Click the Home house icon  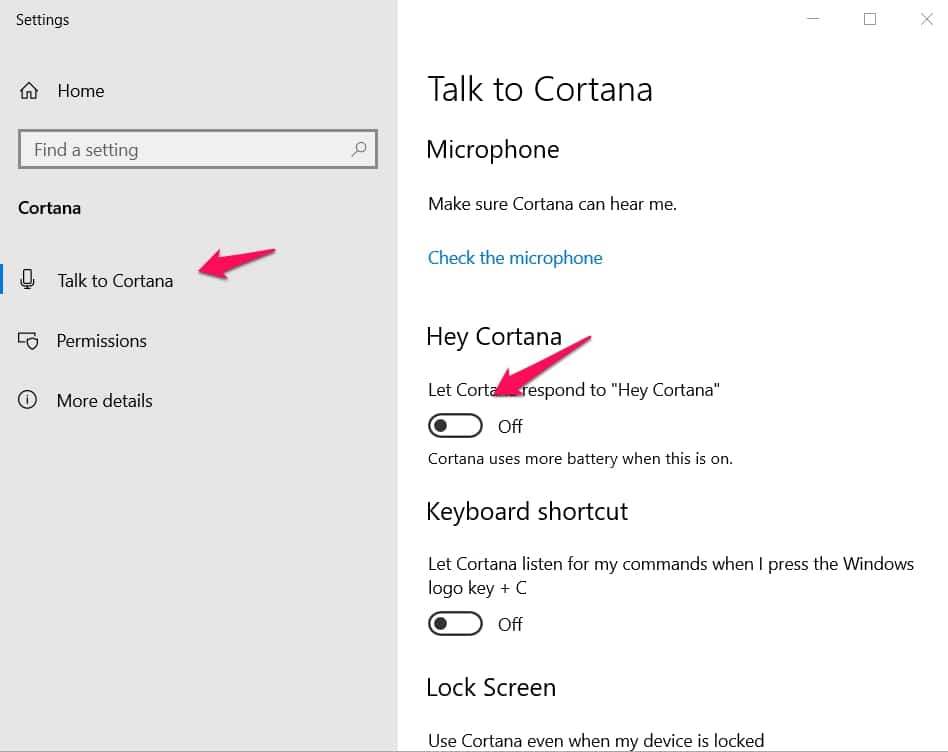[x=29, y=91]
